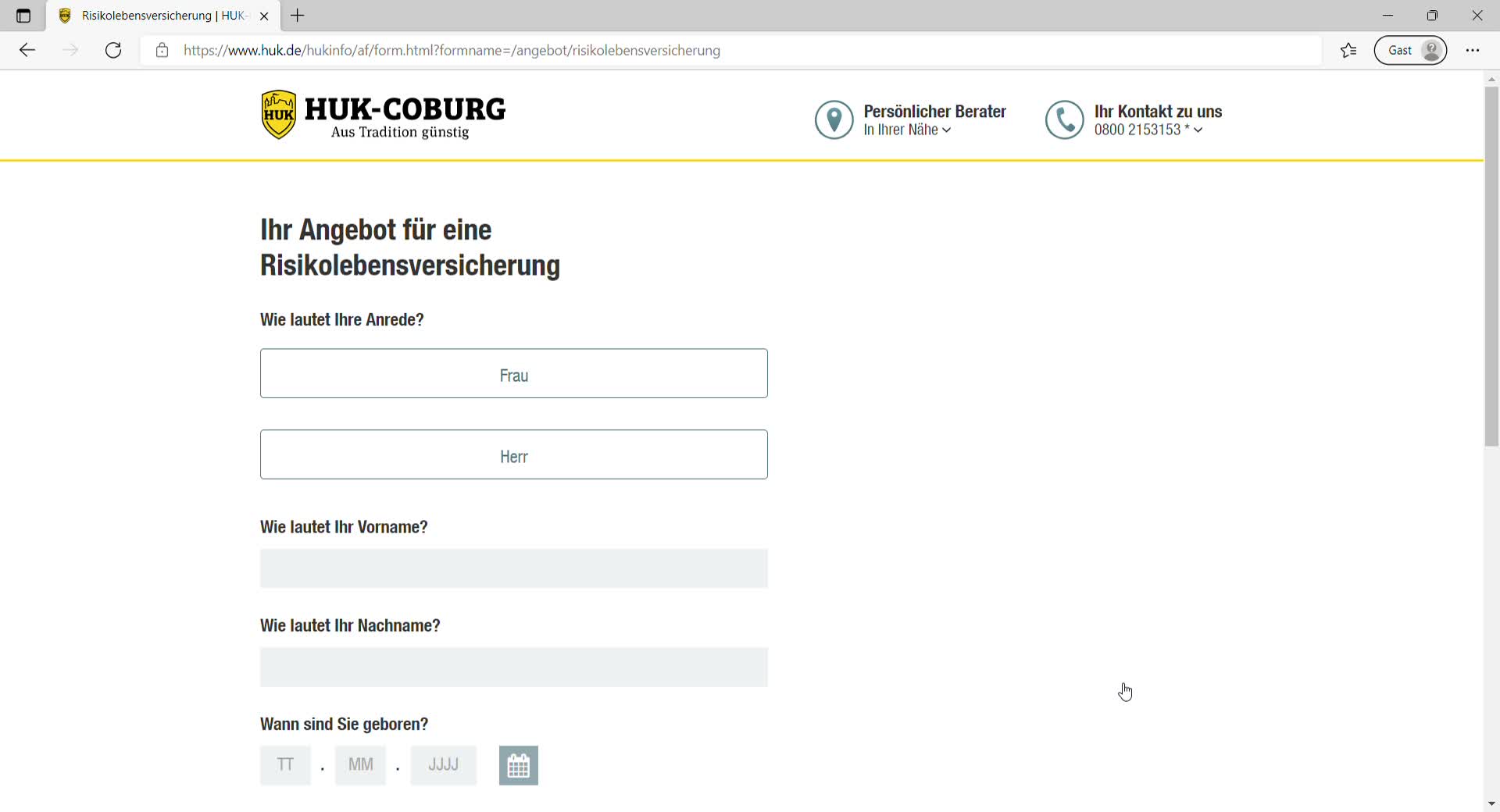Click the browser back arrow
This screenshot has height=812, width=1500.
(27, 50)
